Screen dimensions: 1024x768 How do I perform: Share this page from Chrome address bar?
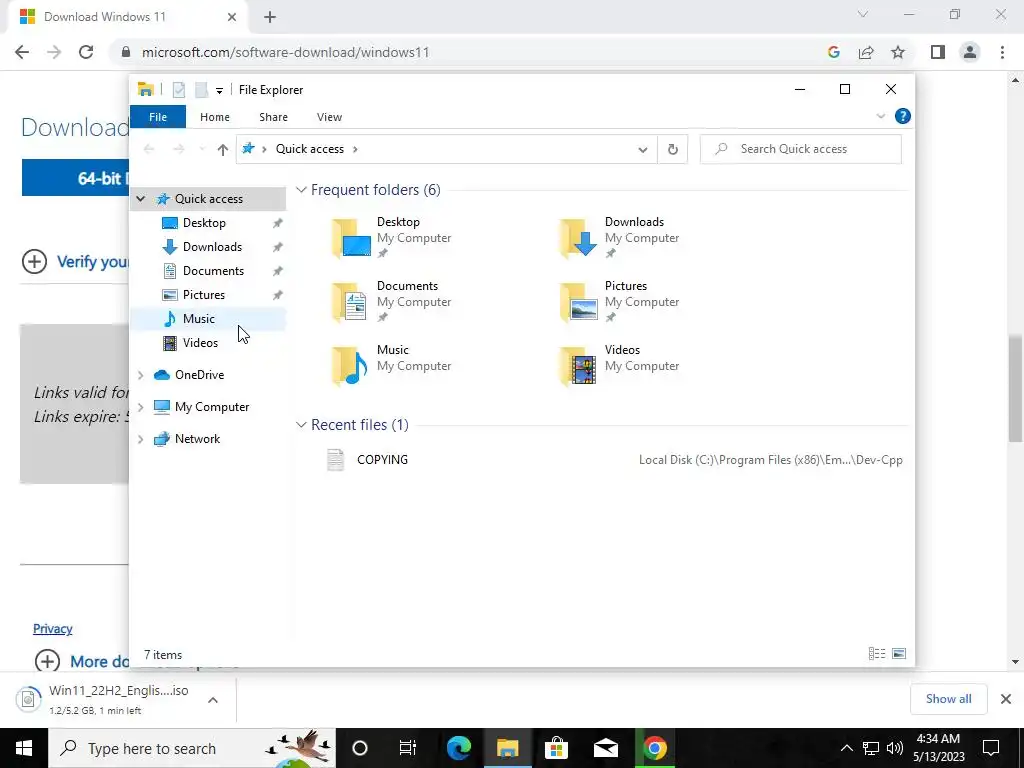866,52
